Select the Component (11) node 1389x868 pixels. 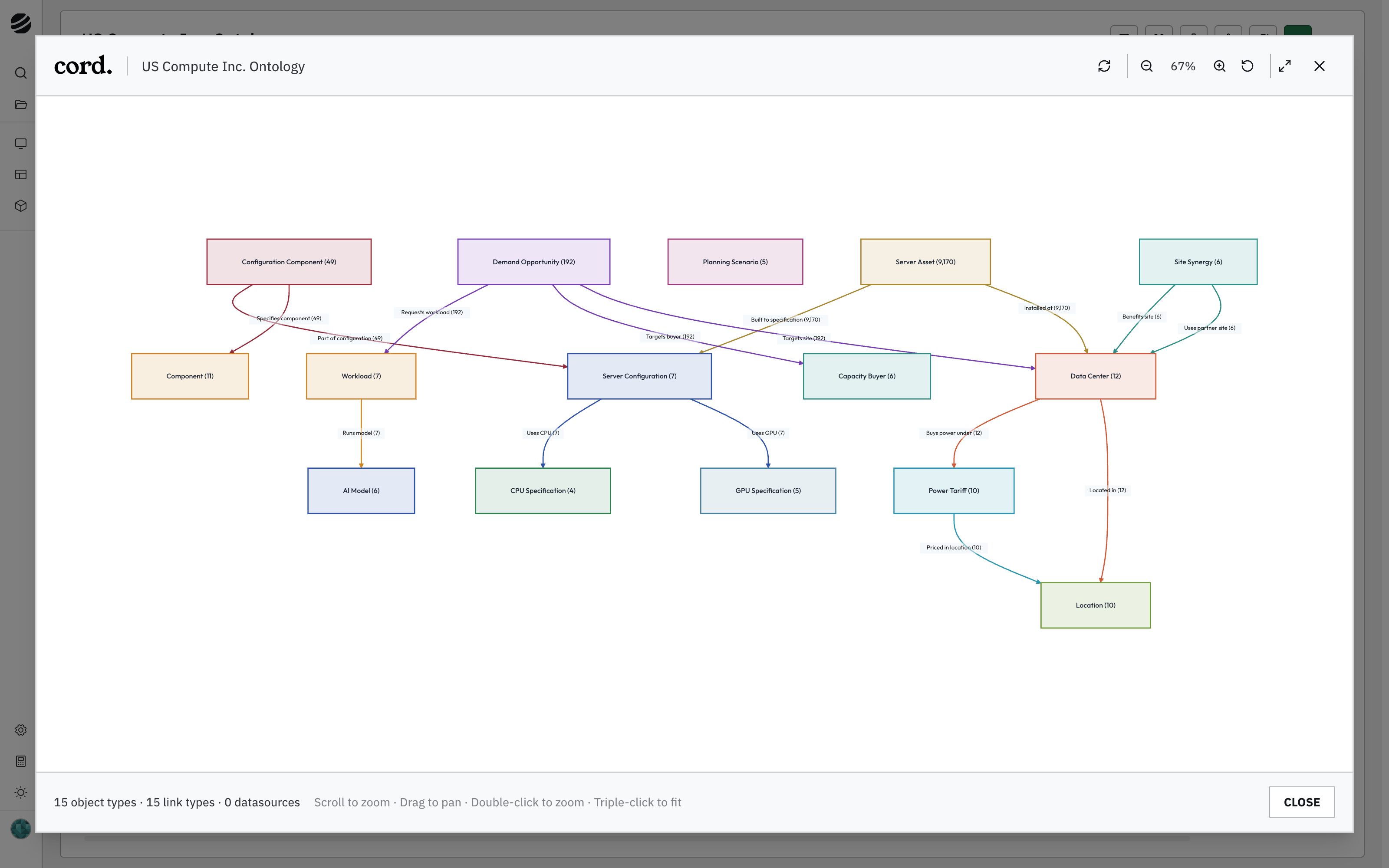[190, 376]
